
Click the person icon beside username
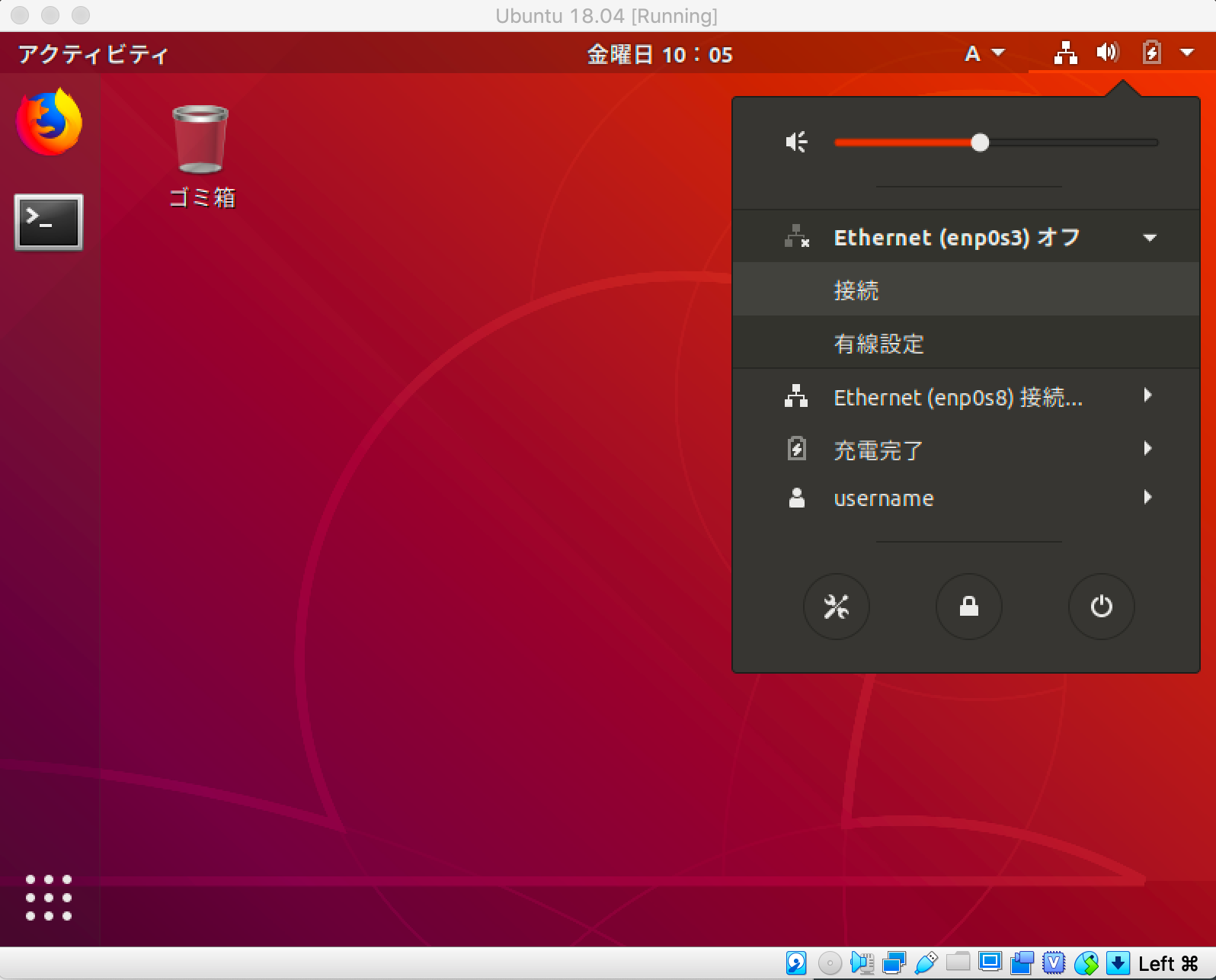[797, 498]
